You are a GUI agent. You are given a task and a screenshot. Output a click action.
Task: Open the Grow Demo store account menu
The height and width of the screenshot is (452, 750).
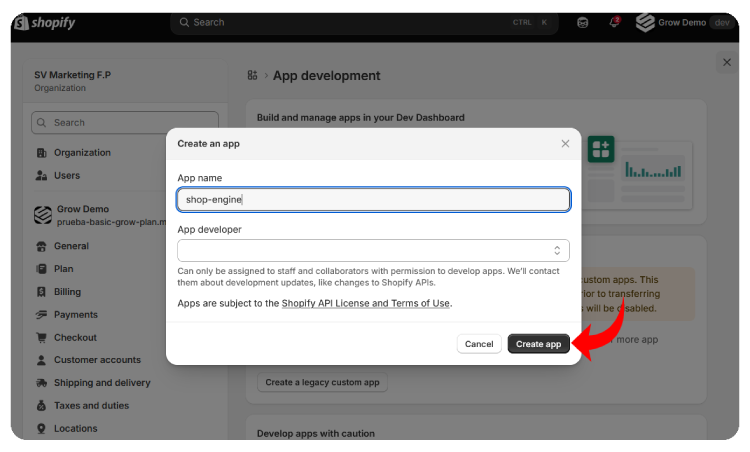(684, 22)
